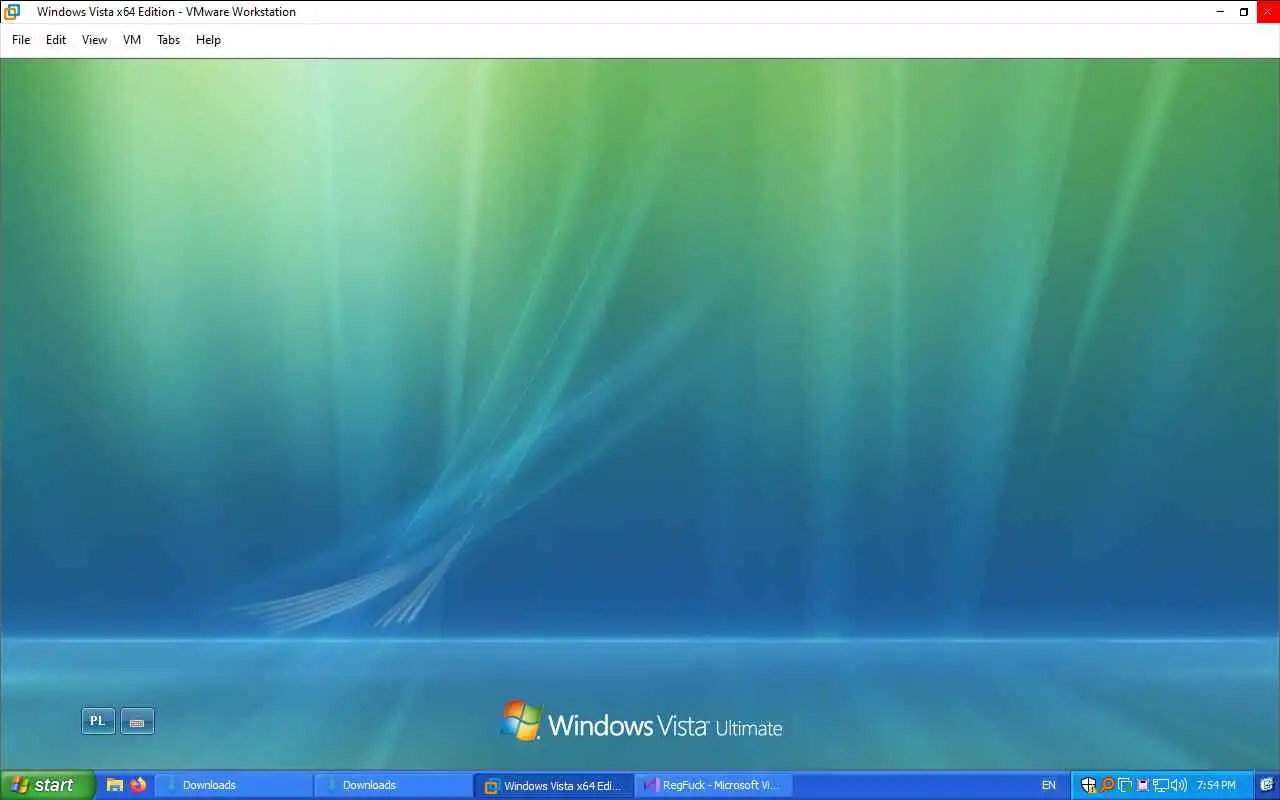The width and height of the screenshot is (1280, 800).
Task: Switch to Windows Vista x64 Edition taskbar button
Action: point(553,785)
